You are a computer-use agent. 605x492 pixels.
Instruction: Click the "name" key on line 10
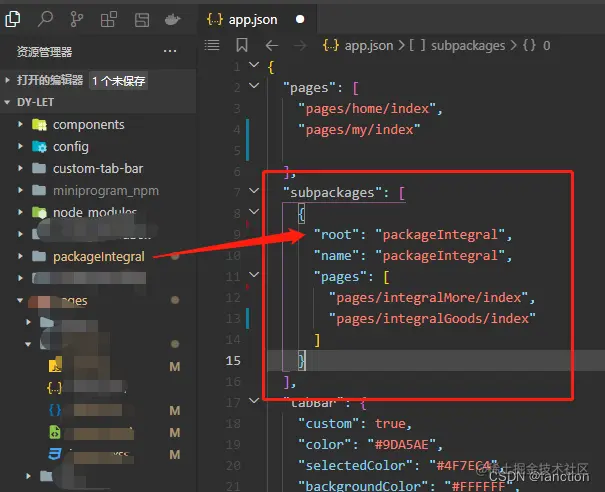[x=336, y=256]
